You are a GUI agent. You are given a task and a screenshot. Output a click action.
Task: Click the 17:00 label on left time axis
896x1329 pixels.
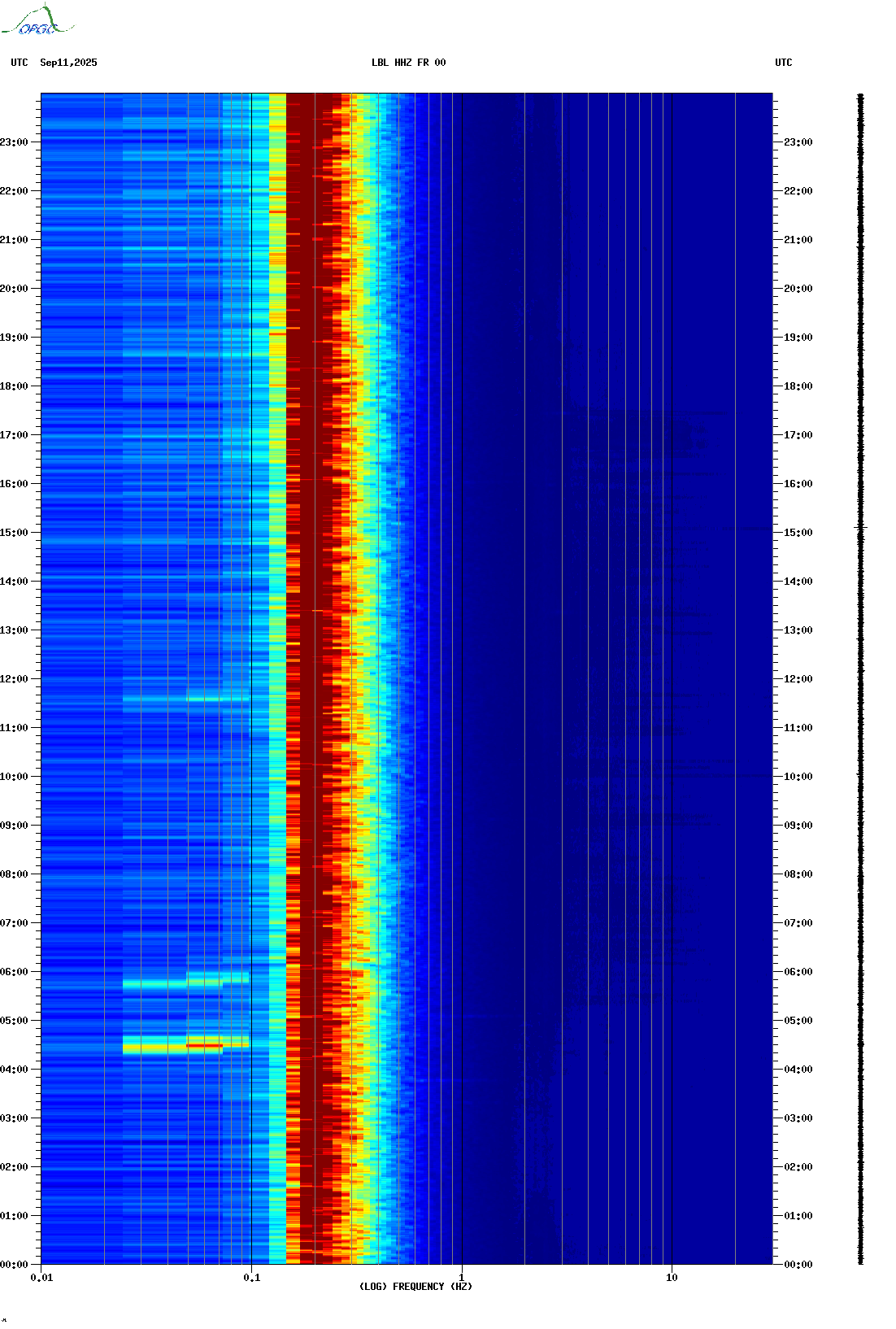pyautogui.click(x=14, y=435)
